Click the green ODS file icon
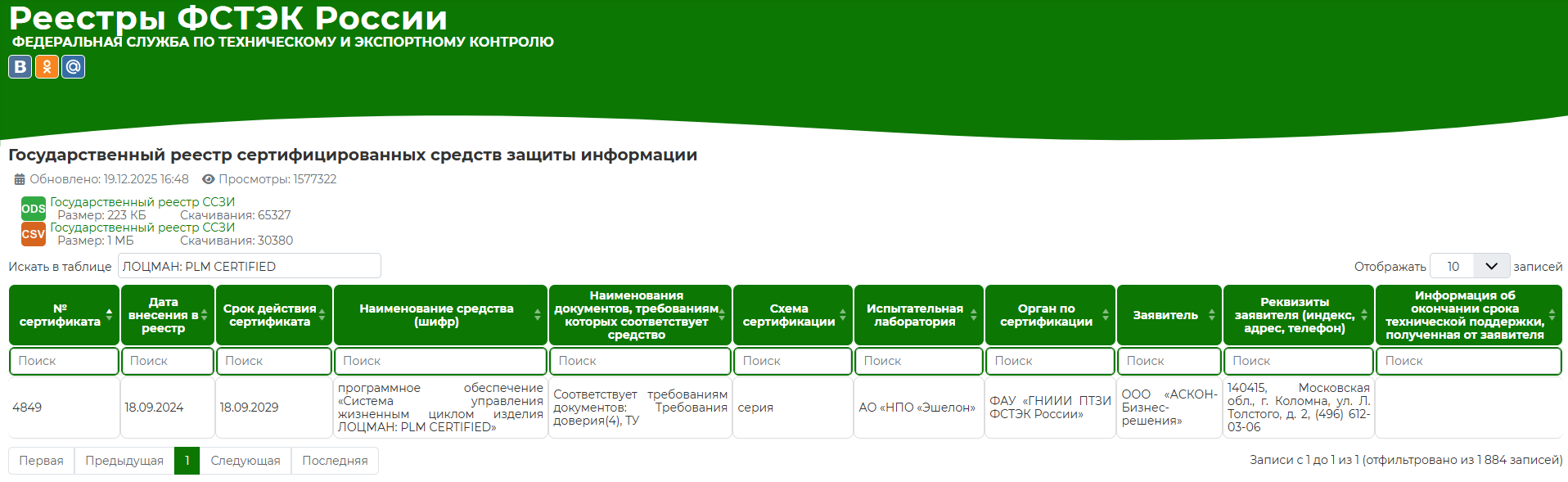 point(33,209)
